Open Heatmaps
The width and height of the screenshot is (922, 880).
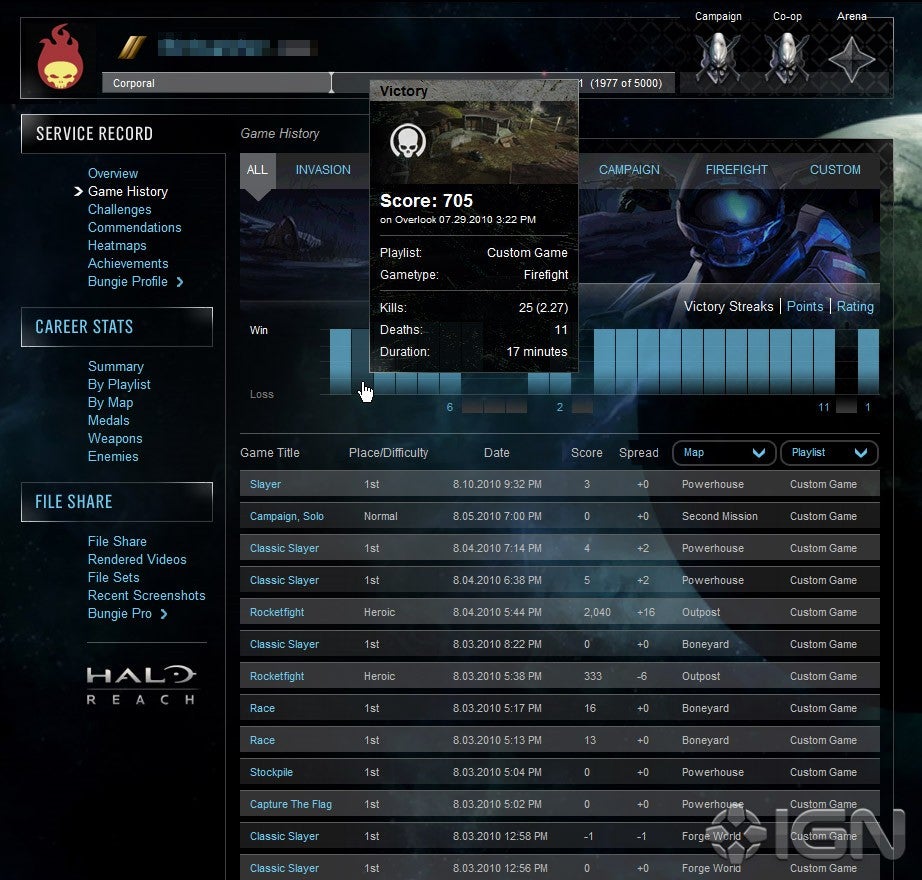coord(117,246)
